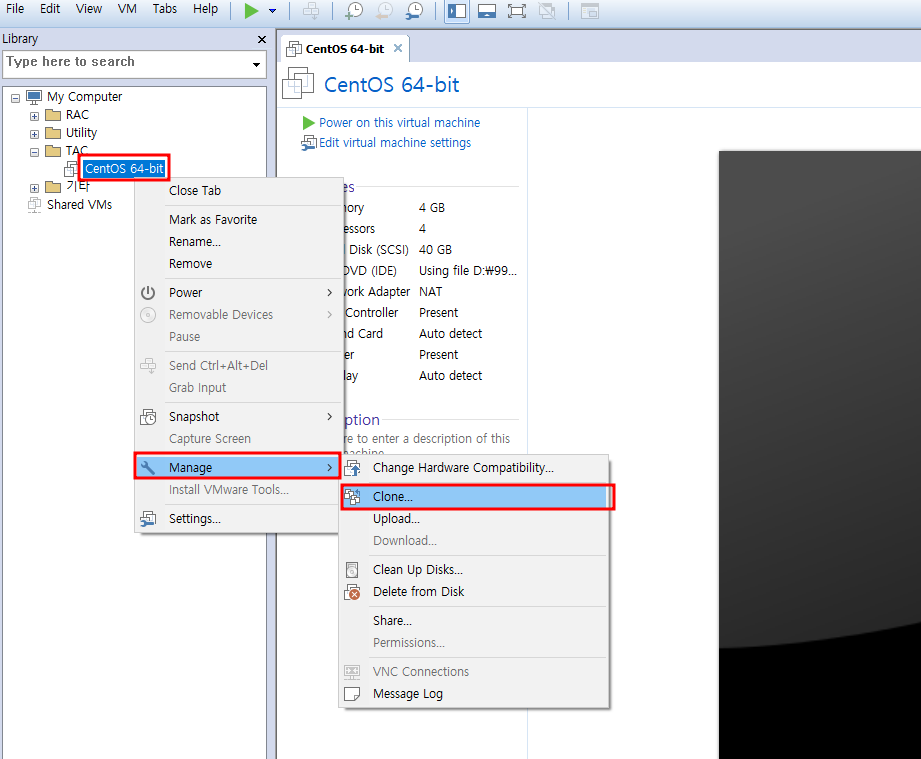Click the wrench icon beside Manage
Screen dimensions: 921x759
148,468
